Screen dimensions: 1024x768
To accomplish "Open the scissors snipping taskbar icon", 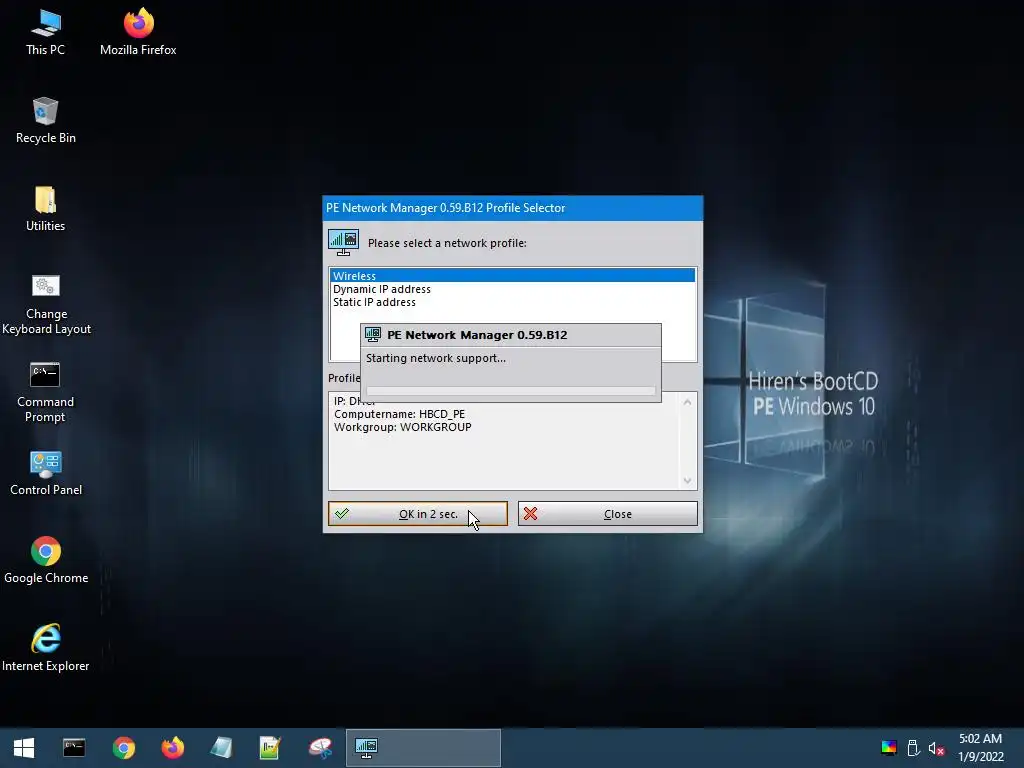I will pos(320,748).
